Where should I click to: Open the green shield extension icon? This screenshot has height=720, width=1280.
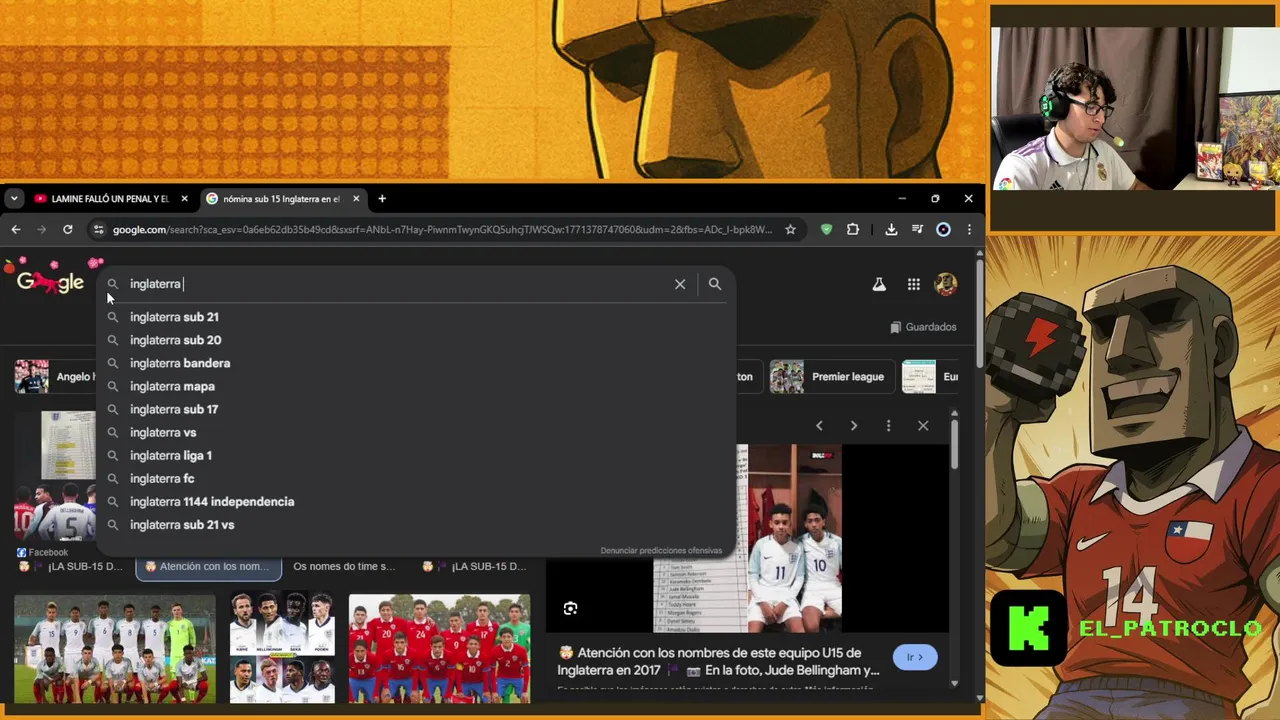(826, 230)
